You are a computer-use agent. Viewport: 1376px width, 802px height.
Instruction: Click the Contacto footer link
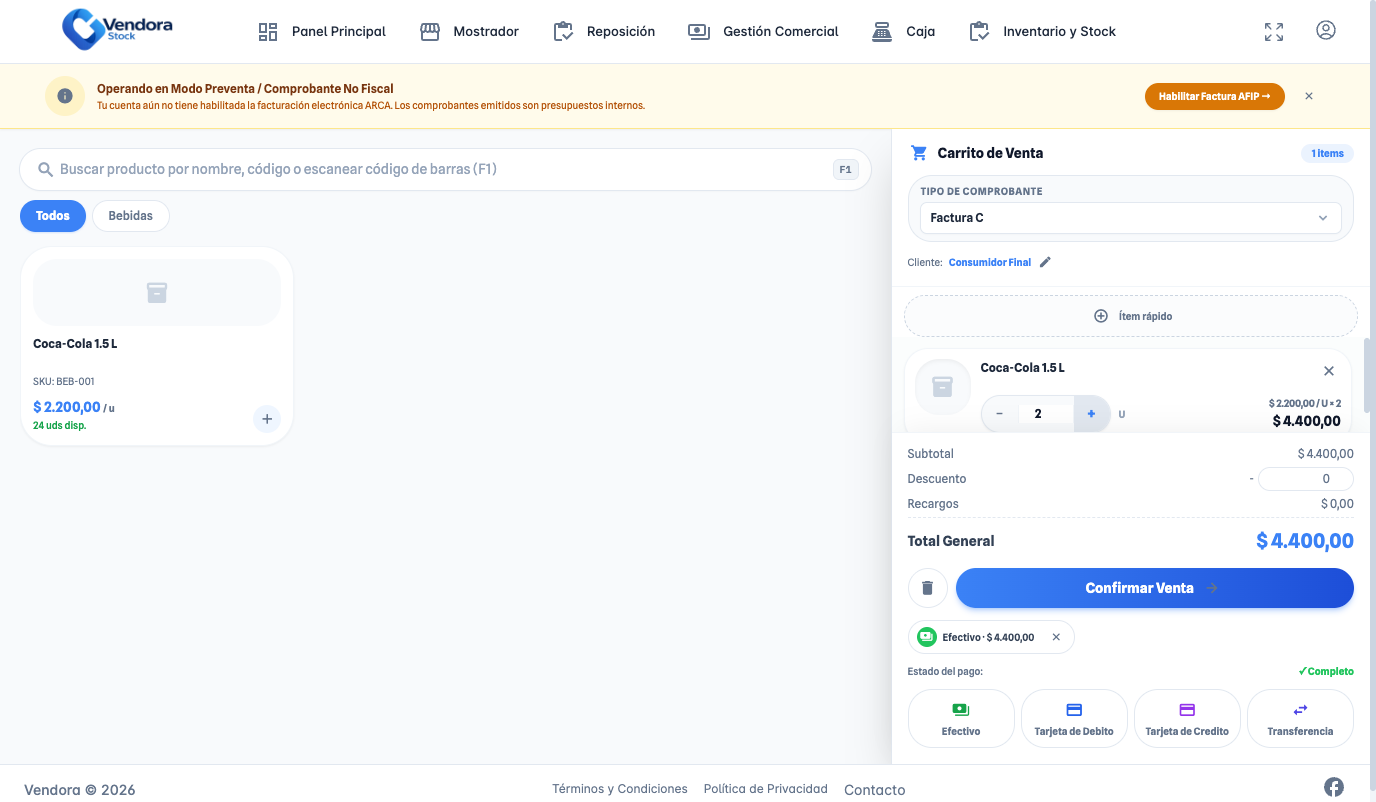(x=875, y=790)
